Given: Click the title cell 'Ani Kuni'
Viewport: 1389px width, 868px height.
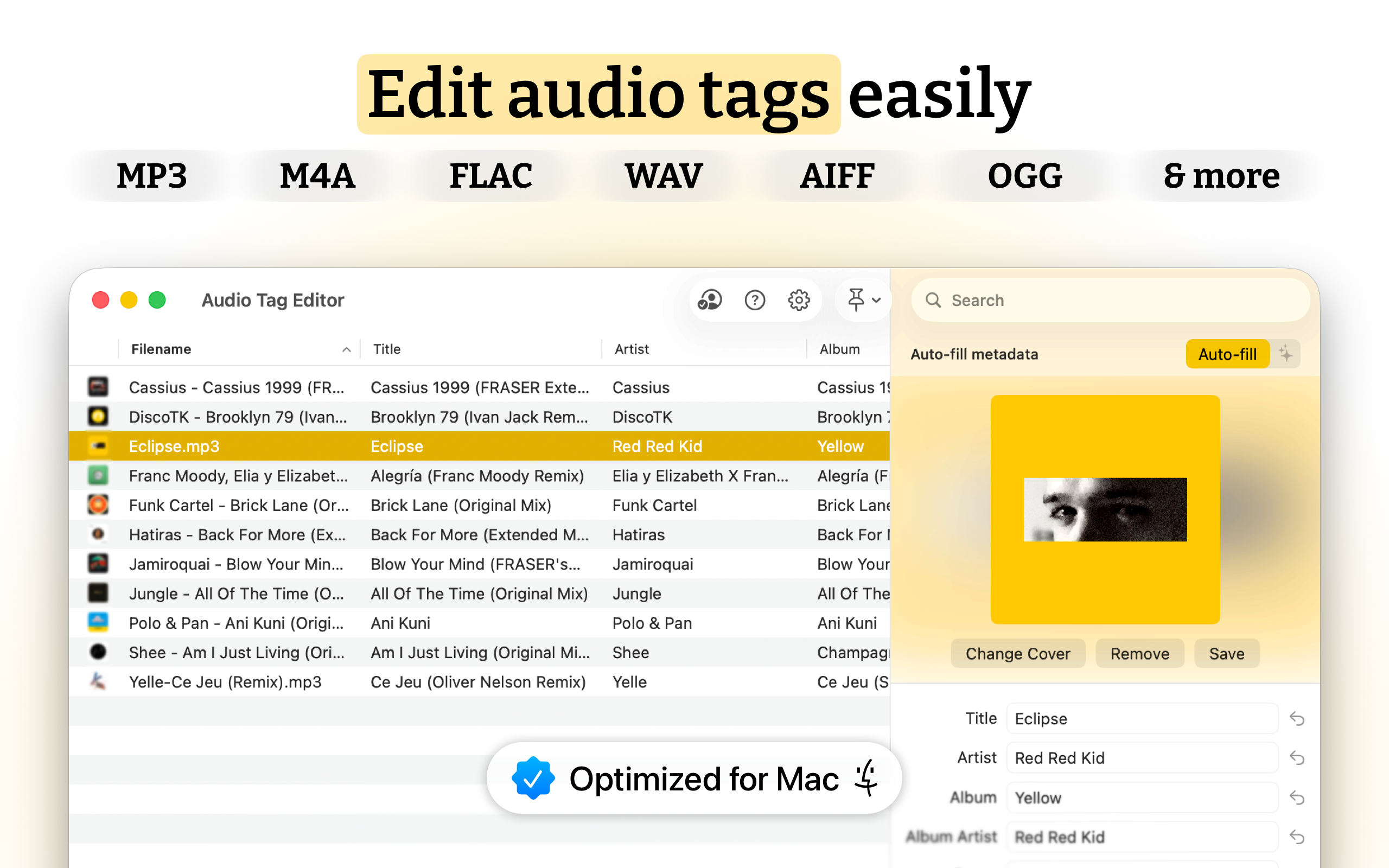Looking at the screenshot, I should pyautogui.click(x=400, y=623).
